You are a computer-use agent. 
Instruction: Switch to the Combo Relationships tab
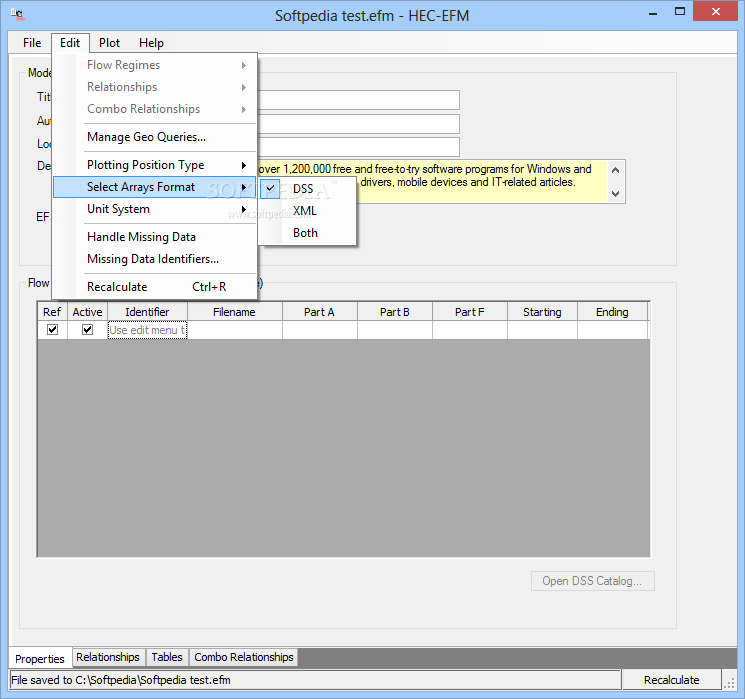244,657
